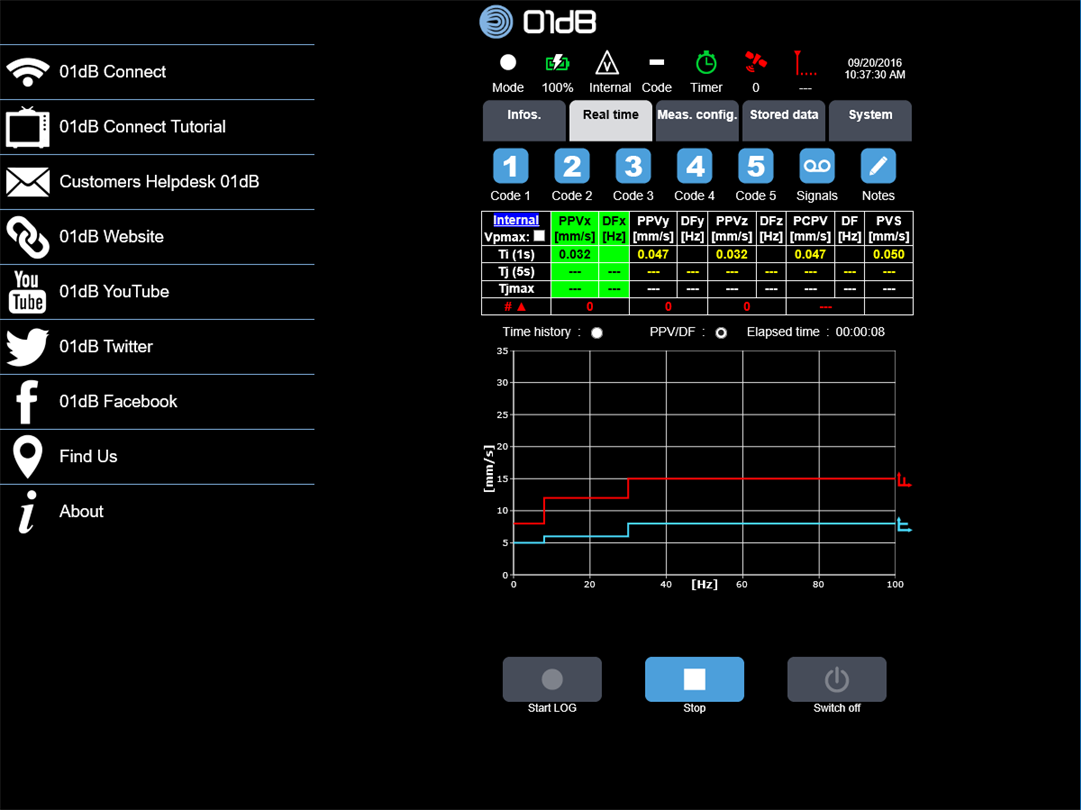Activate Code 3 button
Screen dimensions: 1081x810
pos(633,166)
